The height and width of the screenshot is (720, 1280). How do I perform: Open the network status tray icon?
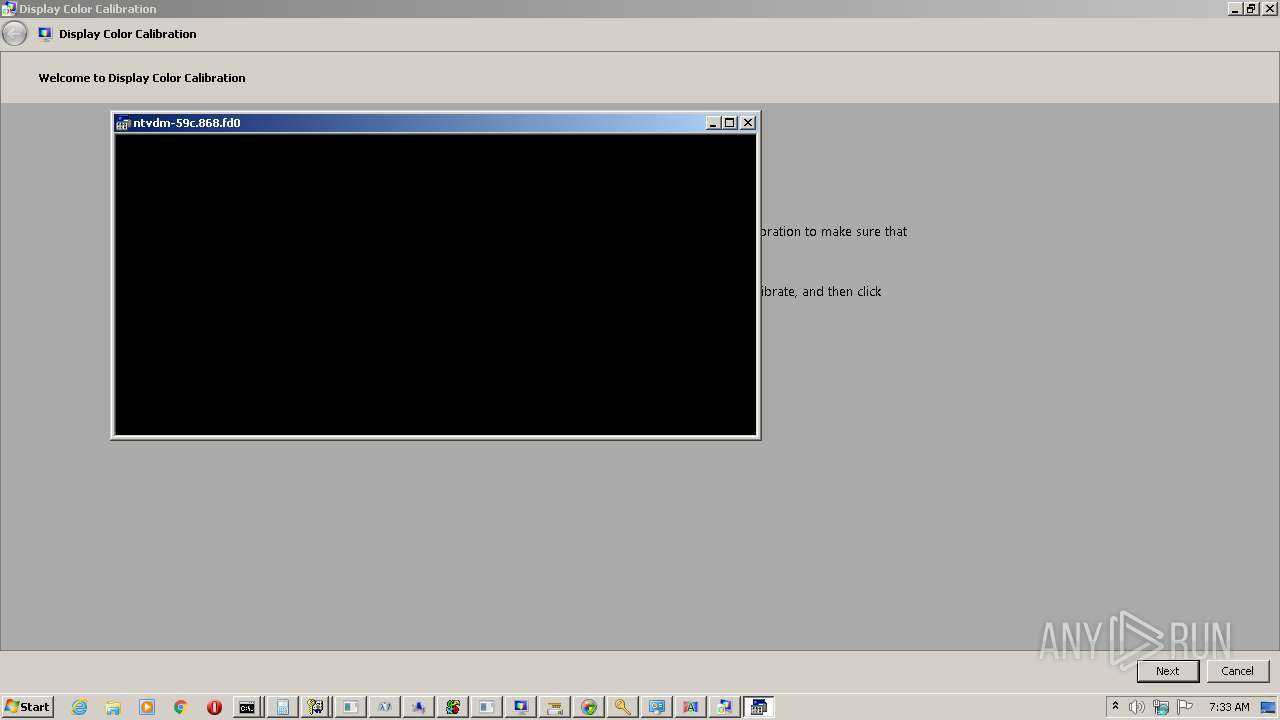1161,707
